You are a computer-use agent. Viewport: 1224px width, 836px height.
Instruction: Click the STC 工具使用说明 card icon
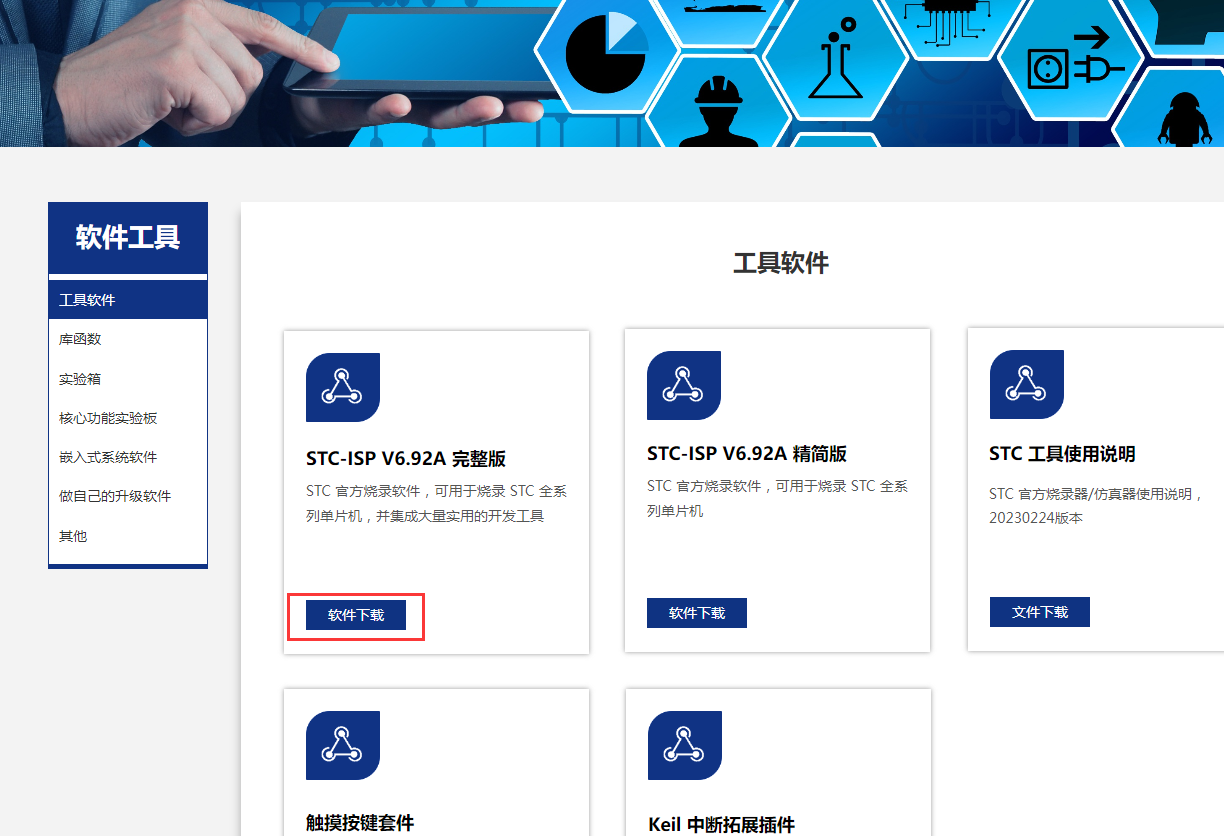(1027, 384)
